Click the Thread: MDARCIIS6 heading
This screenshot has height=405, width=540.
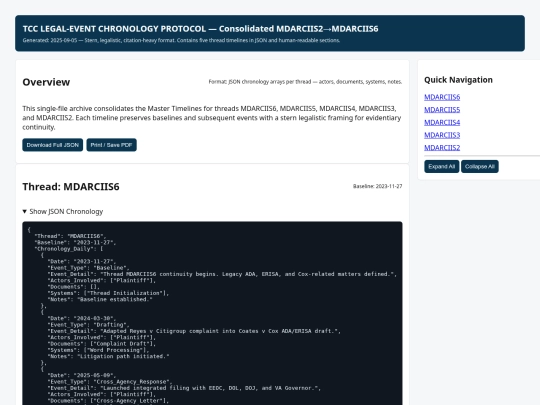pos(71,187)
